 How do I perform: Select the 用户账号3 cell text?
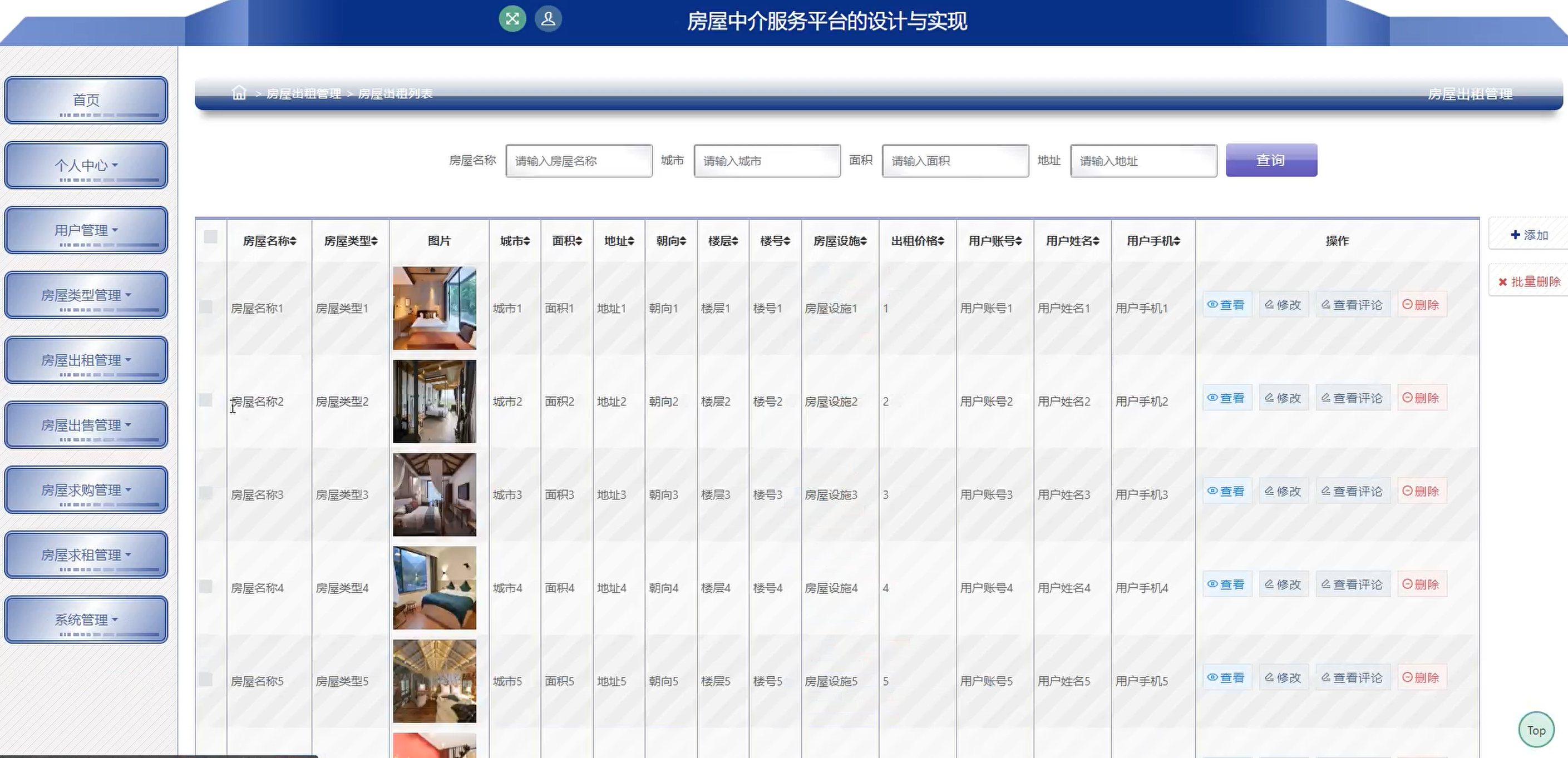click(x=986, y=494)
